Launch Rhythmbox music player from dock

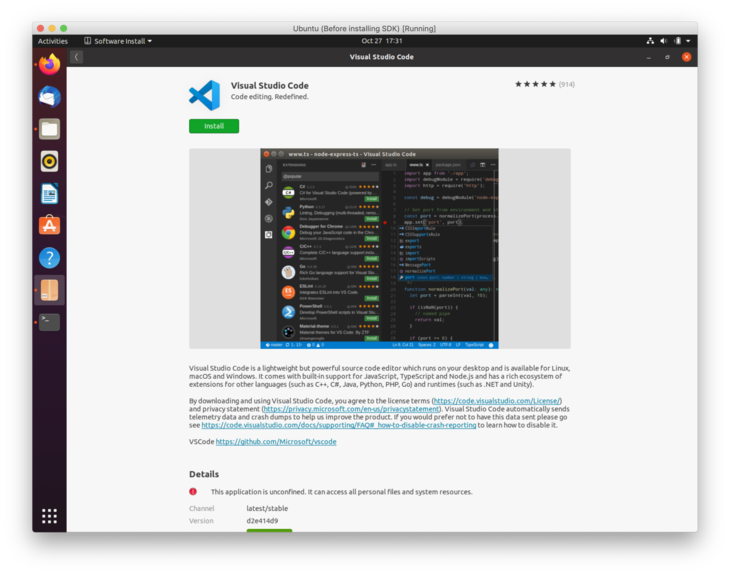click(49, 161)
